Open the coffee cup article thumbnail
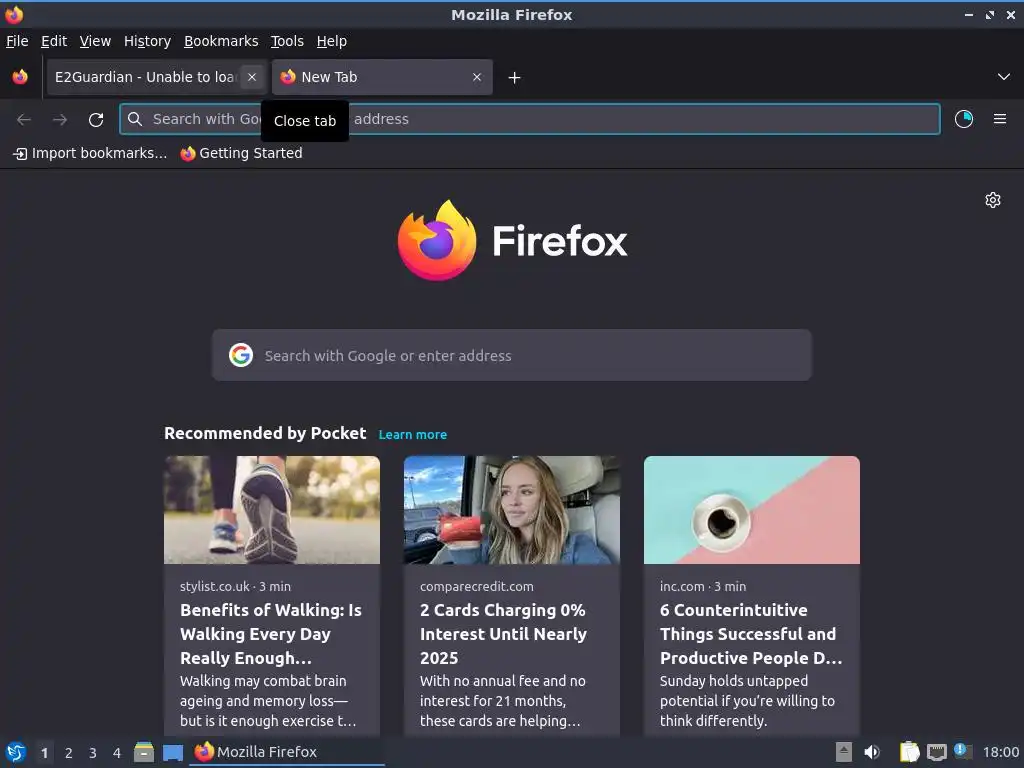Viewport: 1024px width, 768px height. [x=752, y=510]
